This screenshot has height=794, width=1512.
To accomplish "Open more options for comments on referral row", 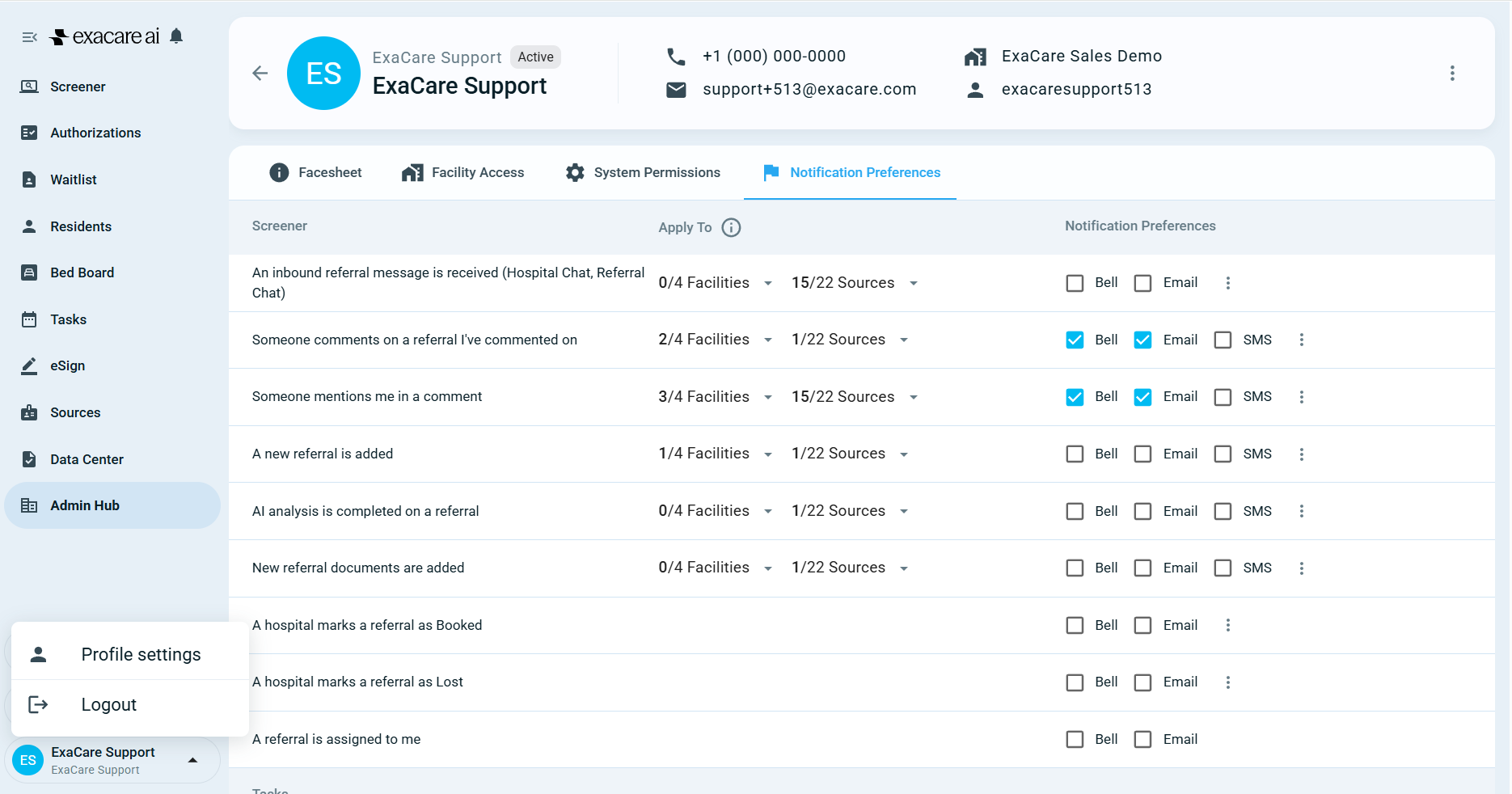I will point(1301,340).
